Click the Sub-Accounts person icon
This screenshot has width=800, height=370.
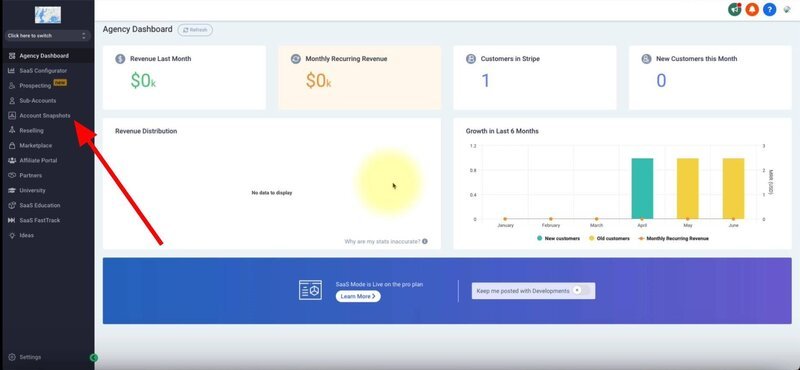(12, 101)
